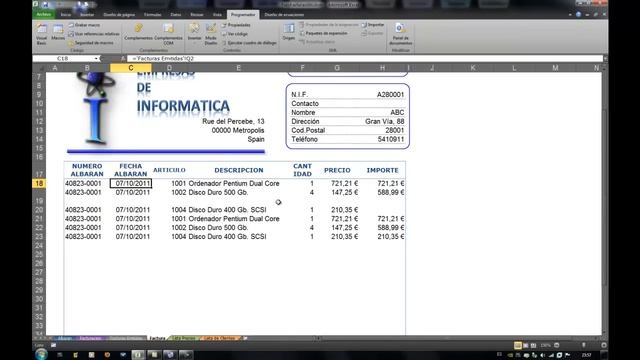This screenshot has height=360, width=640.
Task: Select N.I.F. value A280001
Action: (390, 95)
